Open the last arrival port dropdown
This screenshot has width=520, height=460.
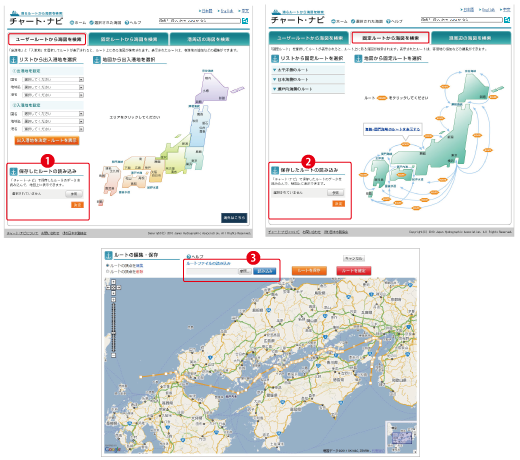(x=53, y=129)
